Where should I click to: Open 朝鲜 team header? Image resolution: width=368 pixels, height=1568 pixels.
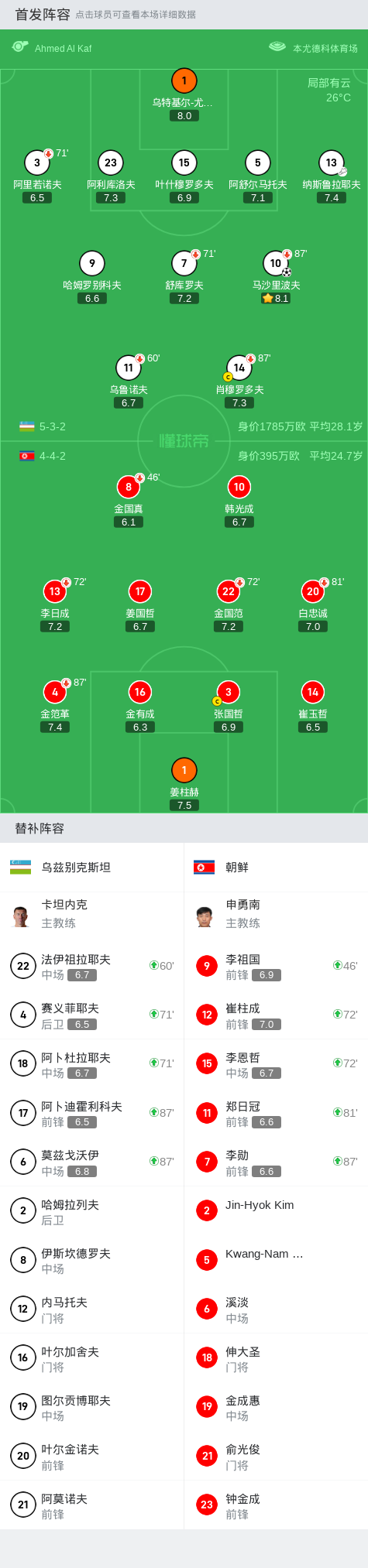click(x=276, y=868)
